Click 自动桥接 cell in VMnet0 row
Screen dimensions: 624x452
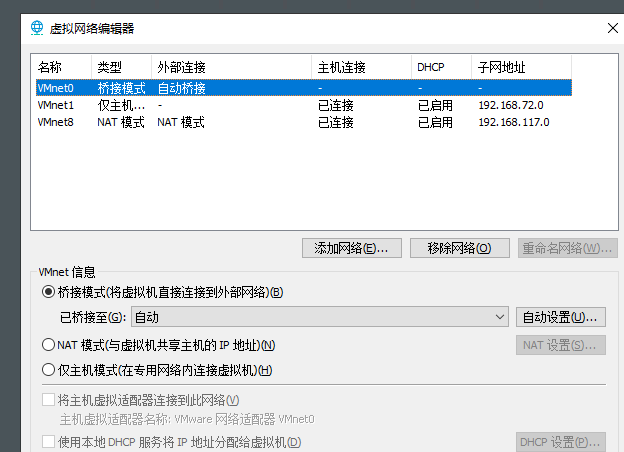coord(181,88)
